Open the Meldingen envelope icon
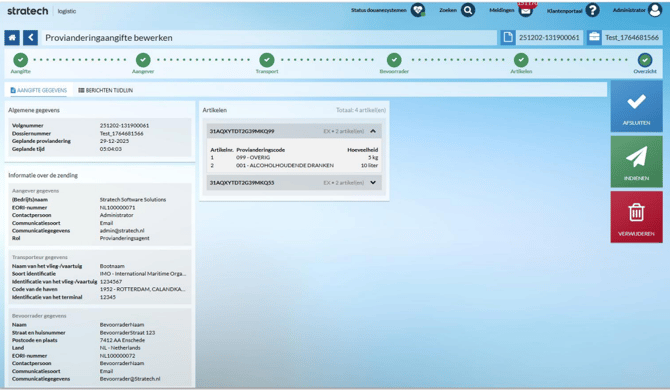 pyautogui.click(x=526, y=10)
